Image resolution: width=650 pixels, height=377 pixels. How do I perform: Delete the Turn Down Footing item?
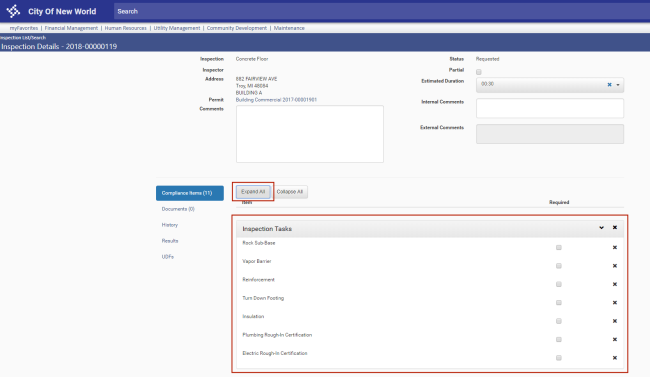tap(615, 303)
